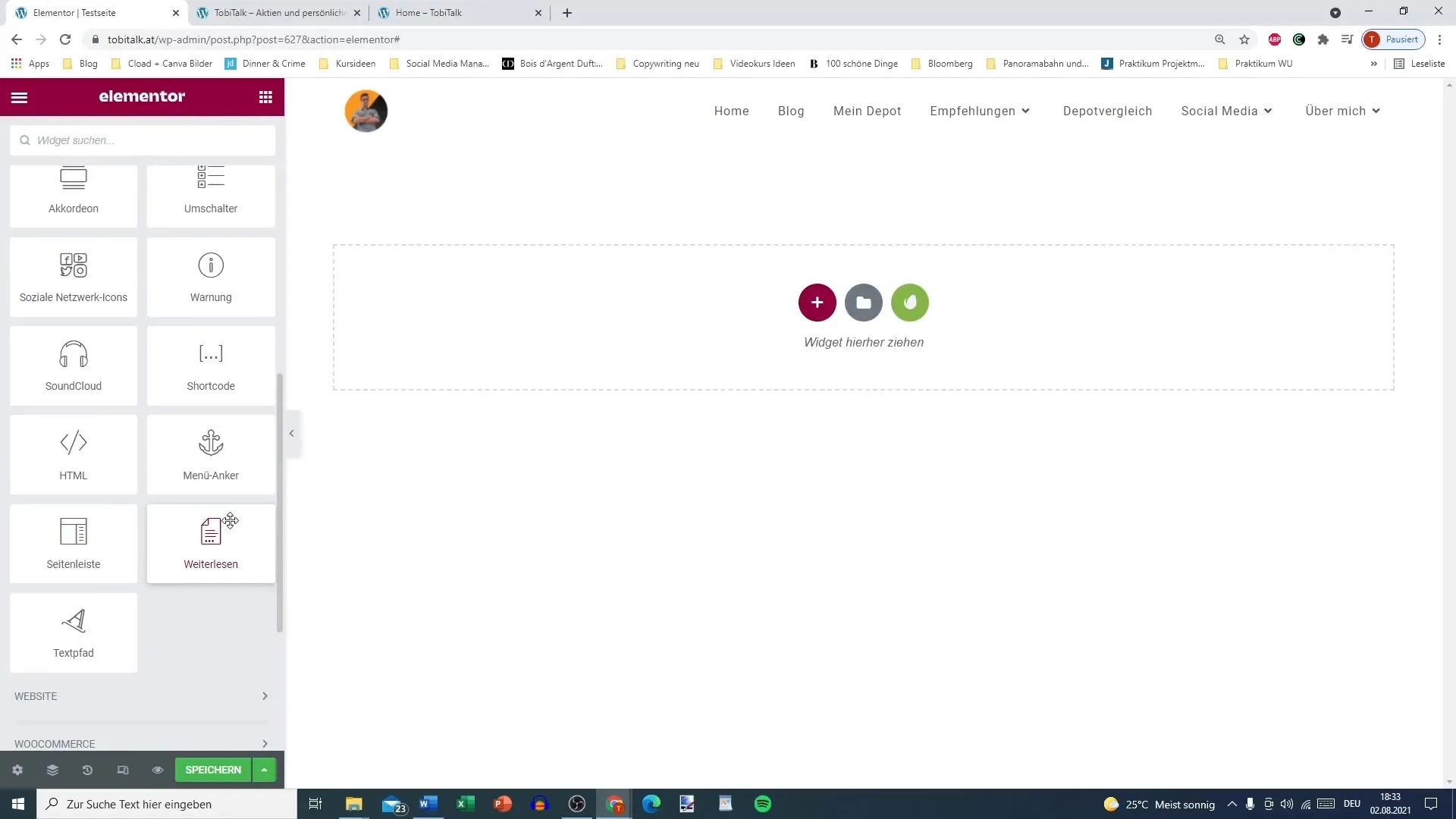This screenshot has width=1456, height=819.
Task: Select the Akkordeon widget
Action: [74, 196]
